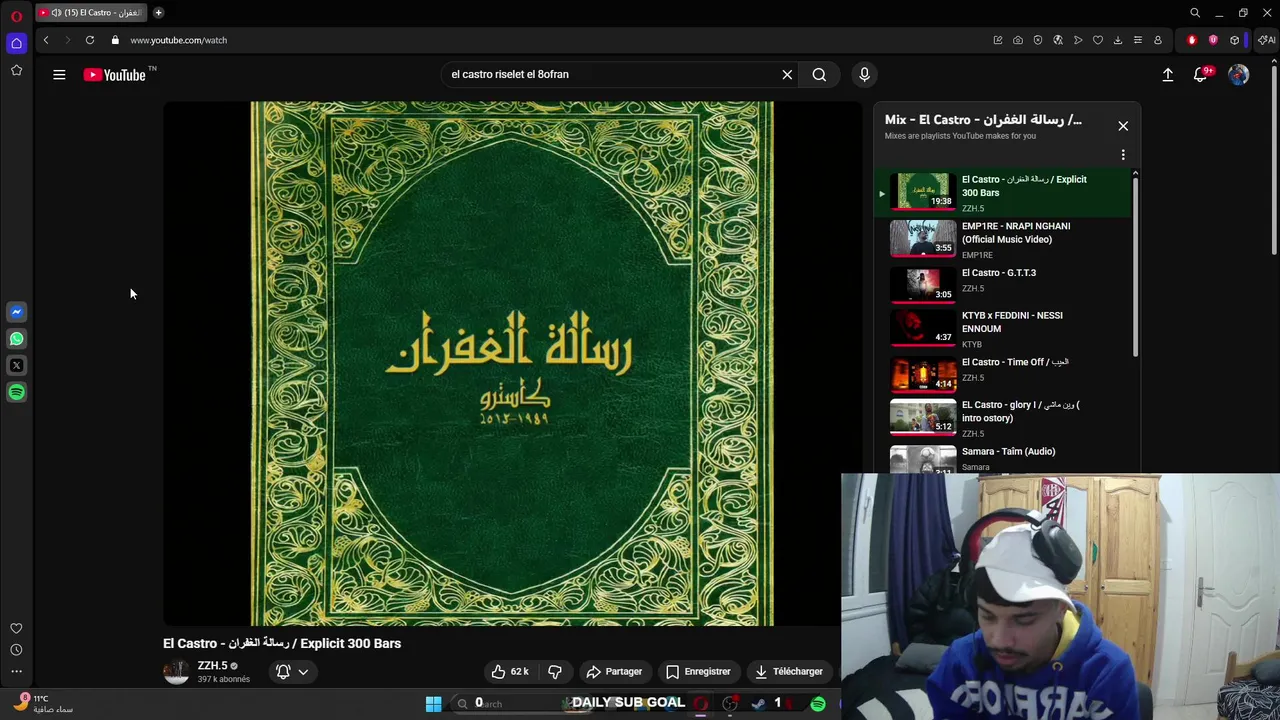Play EMP1RE - NRAPI NGHANI from playlist

[x=1004, y=240]
